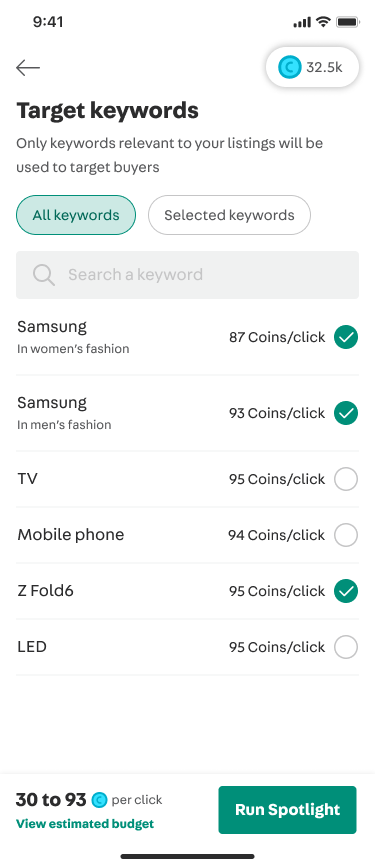Tap the home indicator bar

coord(187,856)
